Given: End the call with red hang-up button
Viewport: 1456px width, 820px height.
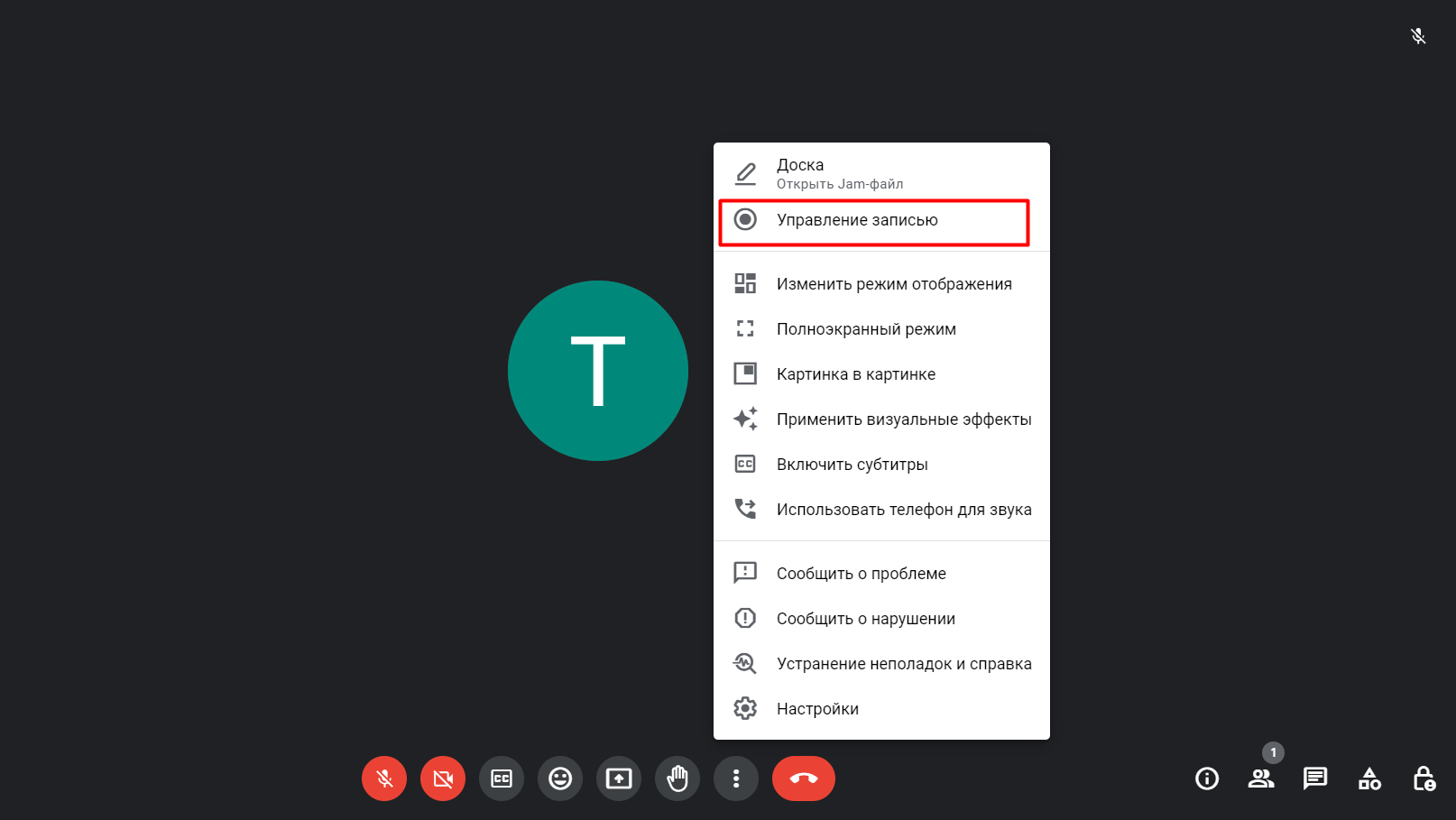Looking at the screenshot, I should pyautogui.click(x=804, y=779).
